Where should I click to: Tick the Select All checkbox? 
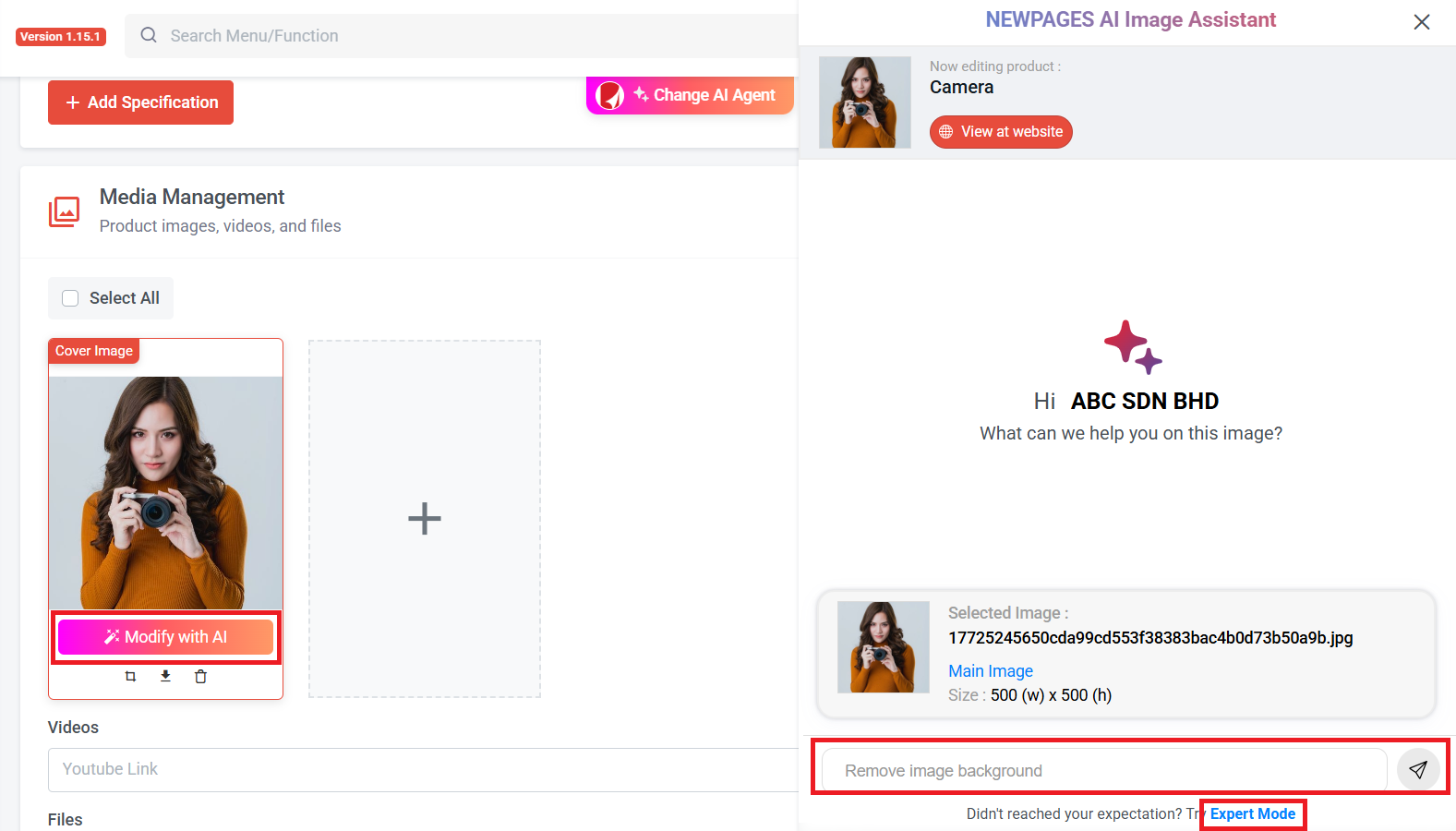click(x=70, y=298)
